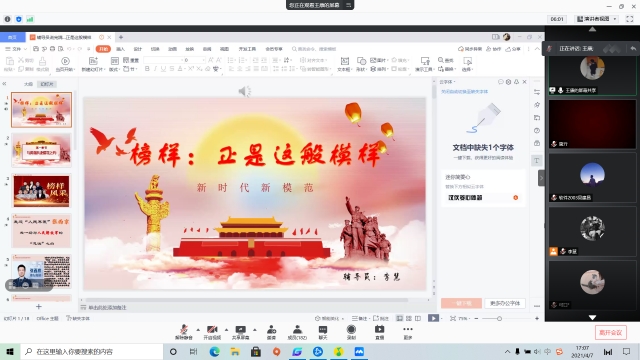Open the More options in meeting toolbar
This screenshot has width=640, height=360.
pyautogui.click(x=408, y=332)
